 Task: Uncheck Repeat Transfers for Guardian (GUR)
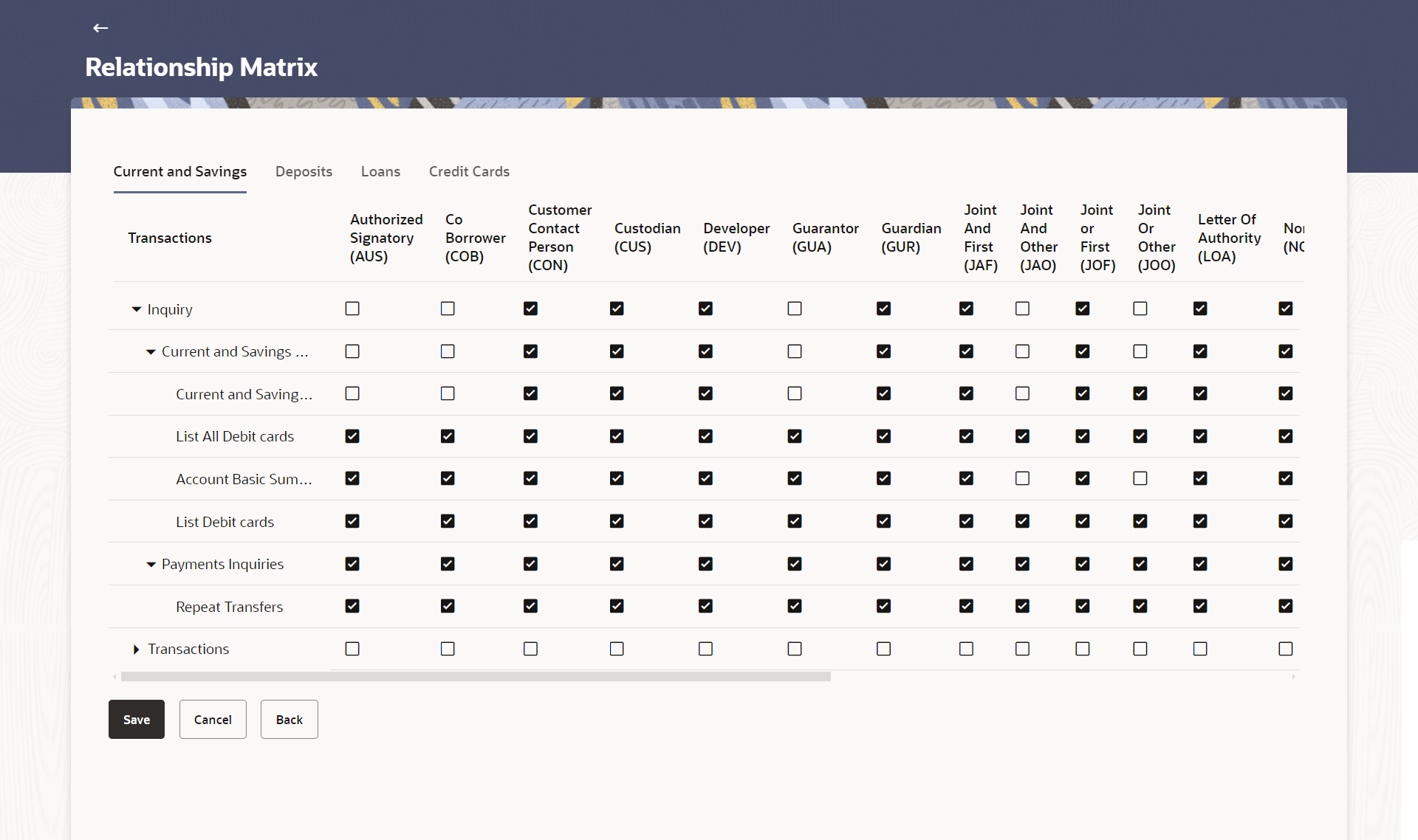tap(883, 606)
